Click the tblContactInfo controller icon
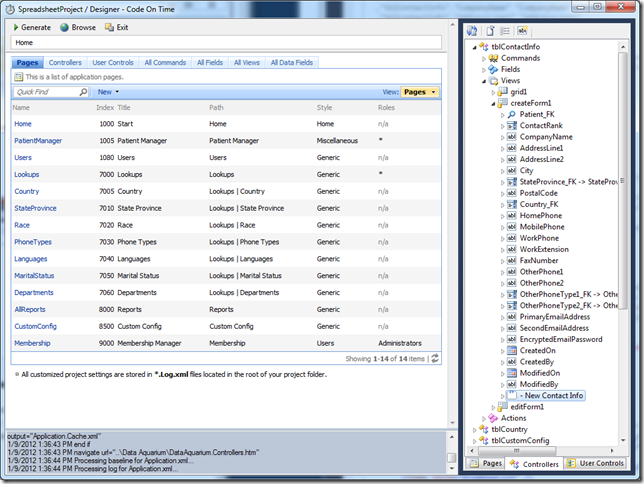 pos(484,47)
